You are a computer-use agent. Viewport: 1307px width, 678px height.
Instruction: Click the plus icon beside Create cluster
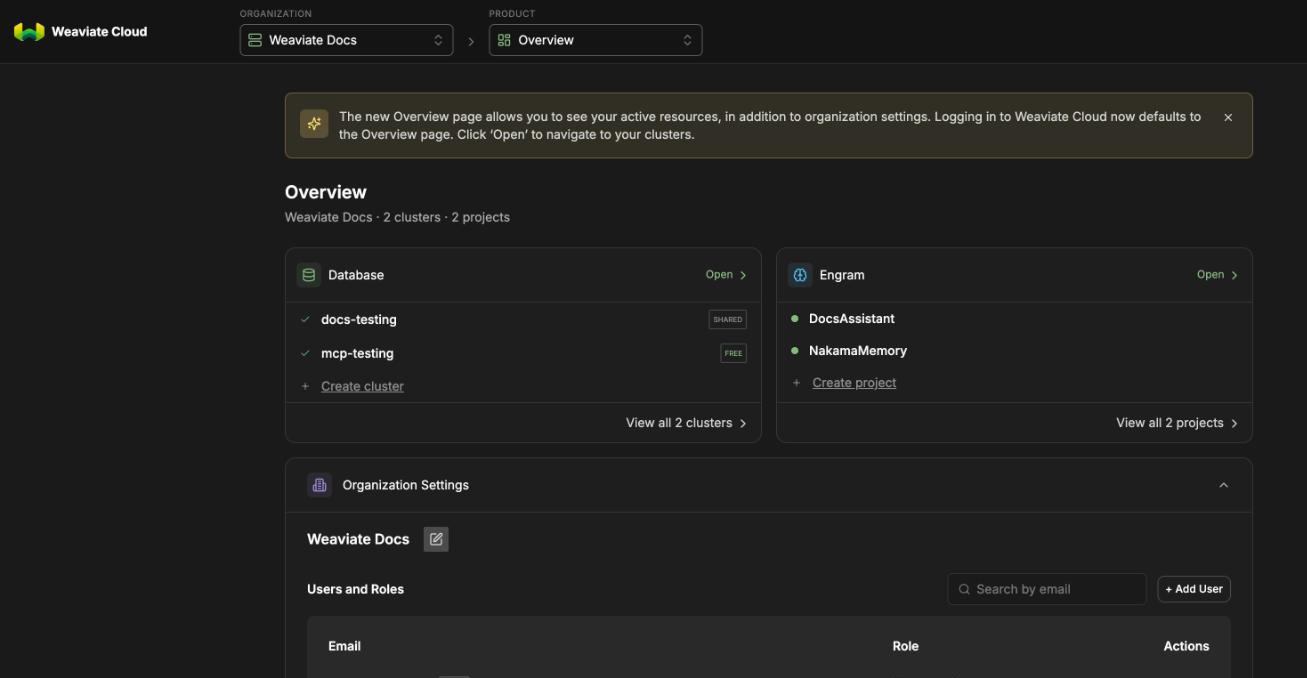(305, 386)
